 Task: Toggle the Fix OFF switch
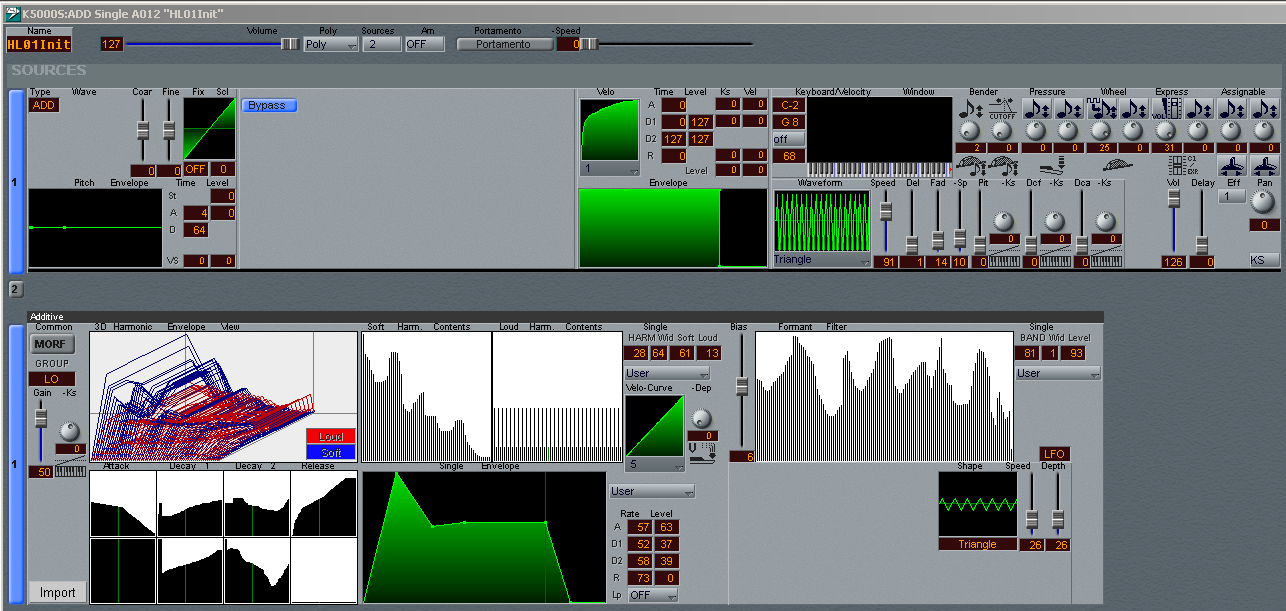tap(195, 169)
